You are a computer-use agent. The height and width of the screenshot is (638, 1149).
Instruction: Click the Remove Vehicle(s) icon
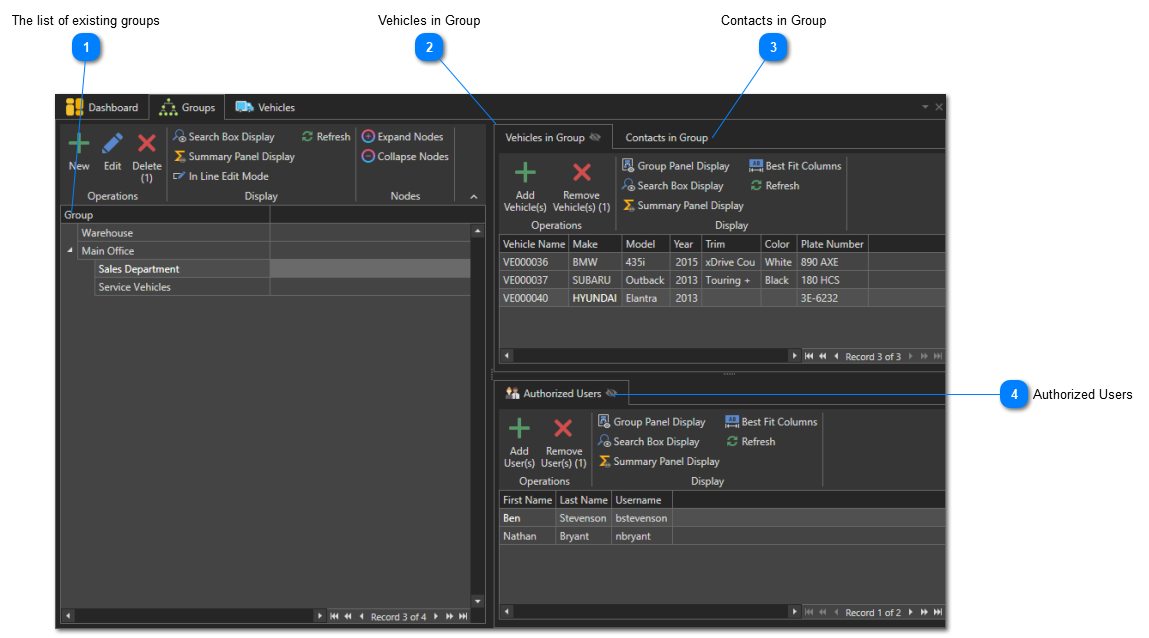pyautogui.click(x=581, y=174)
